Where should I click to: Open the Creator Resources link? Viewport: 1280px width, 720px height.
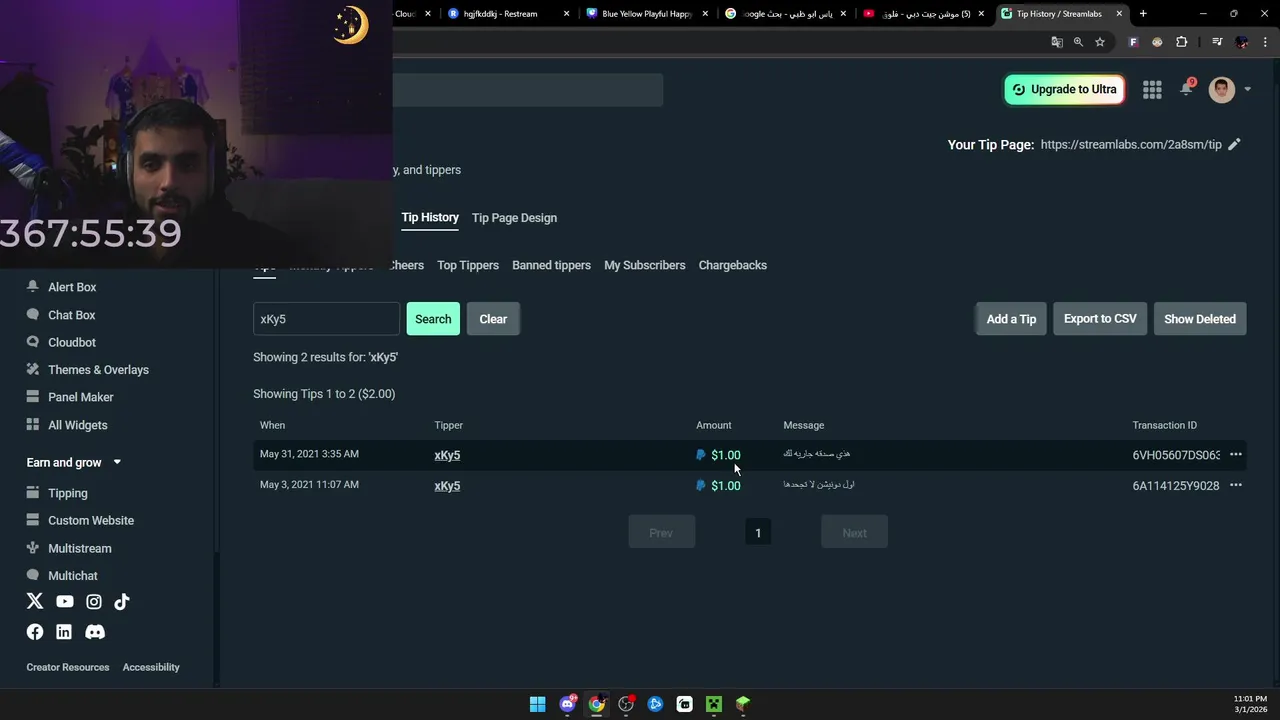click(x=68, y=667)
